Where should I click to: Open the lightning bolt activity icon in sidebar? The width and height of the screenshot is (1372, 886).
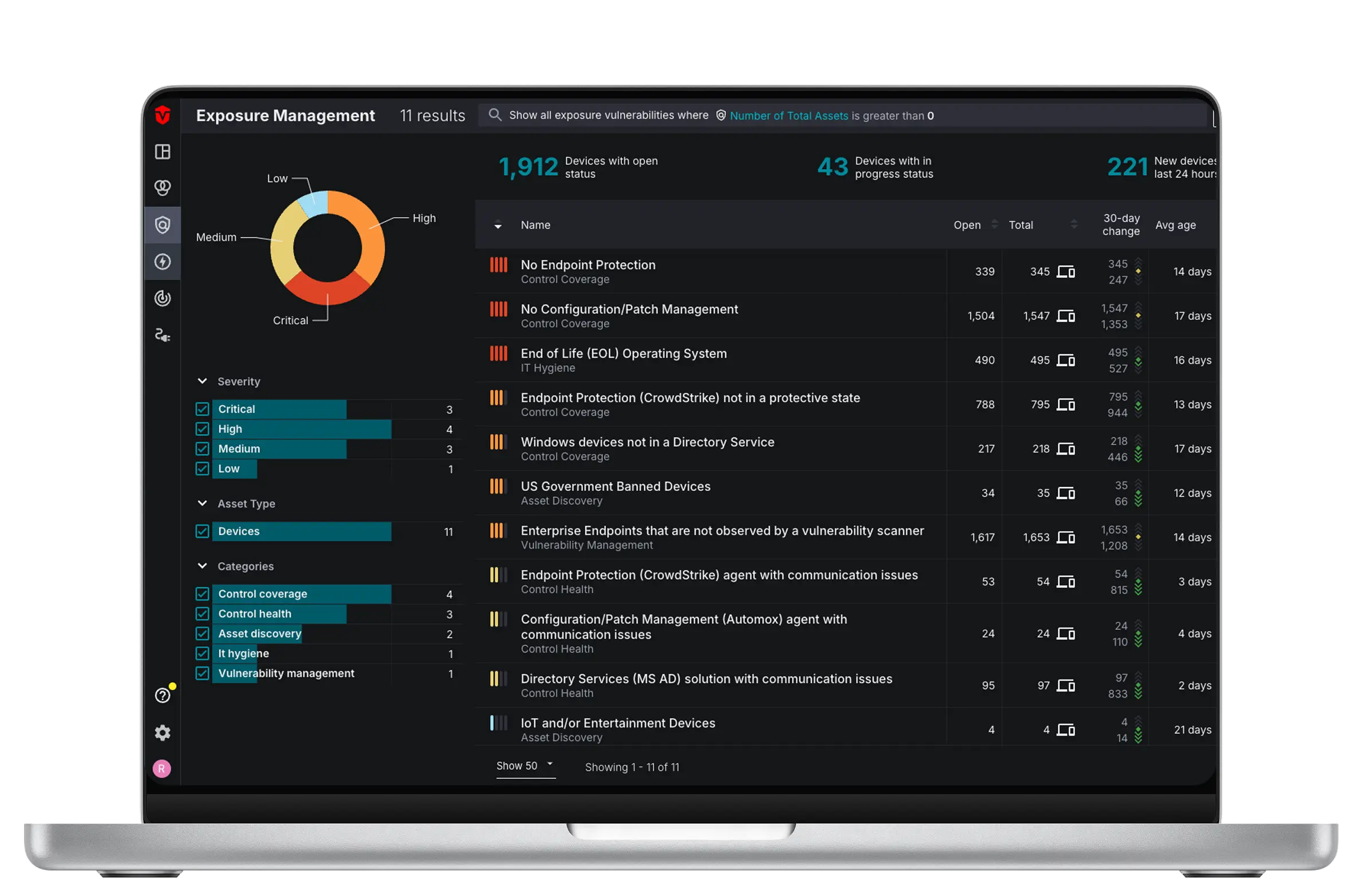coord(163,262)
